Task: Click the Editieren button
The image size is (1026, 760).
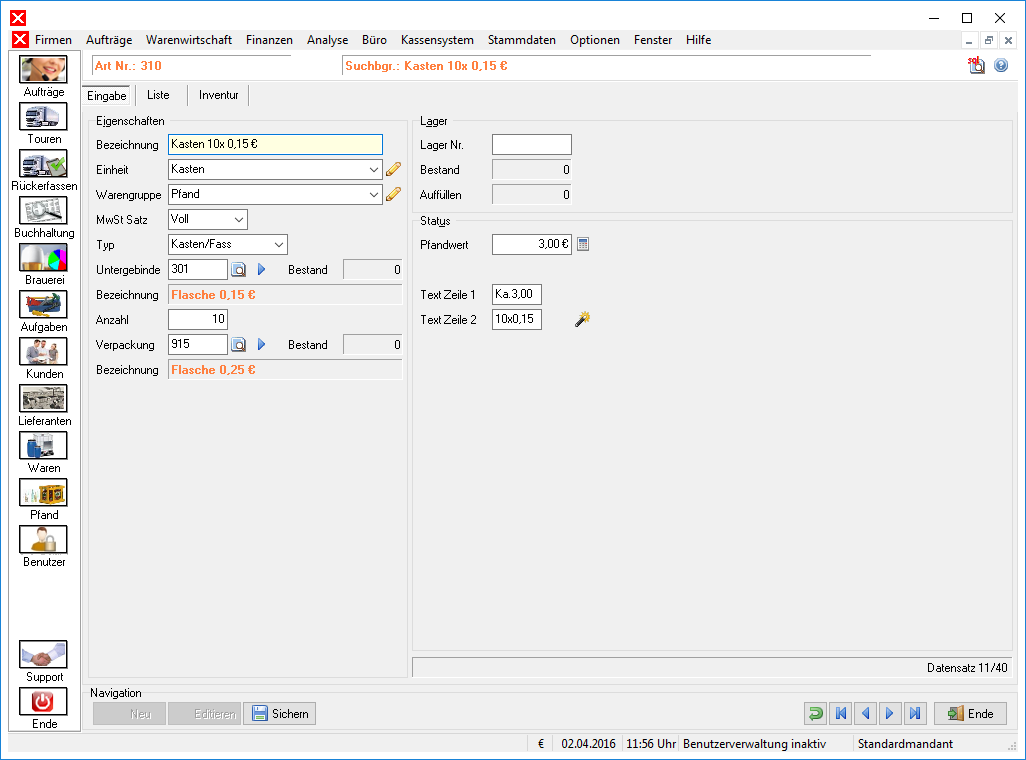Action: 205,714
